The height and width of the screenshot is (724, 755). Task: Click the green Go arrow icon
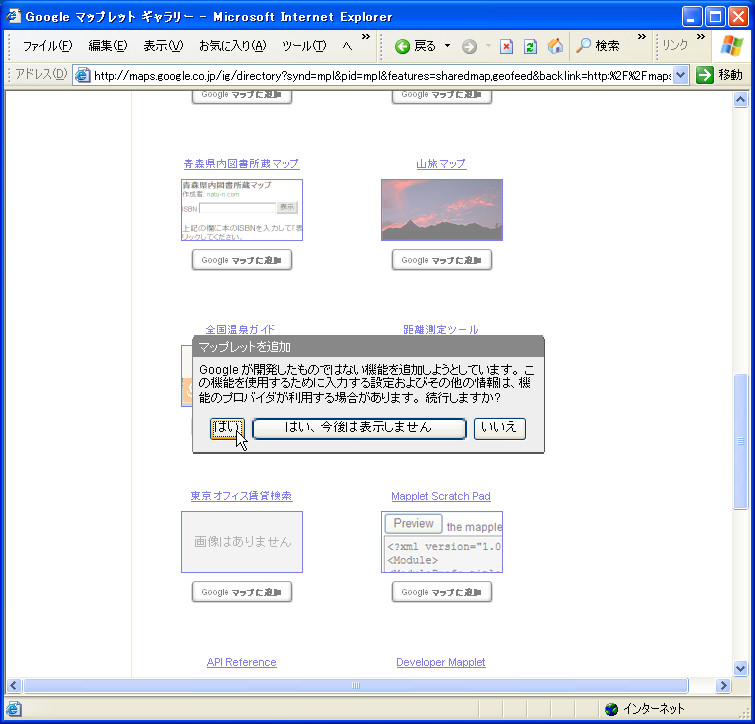(x=704, y=75)
